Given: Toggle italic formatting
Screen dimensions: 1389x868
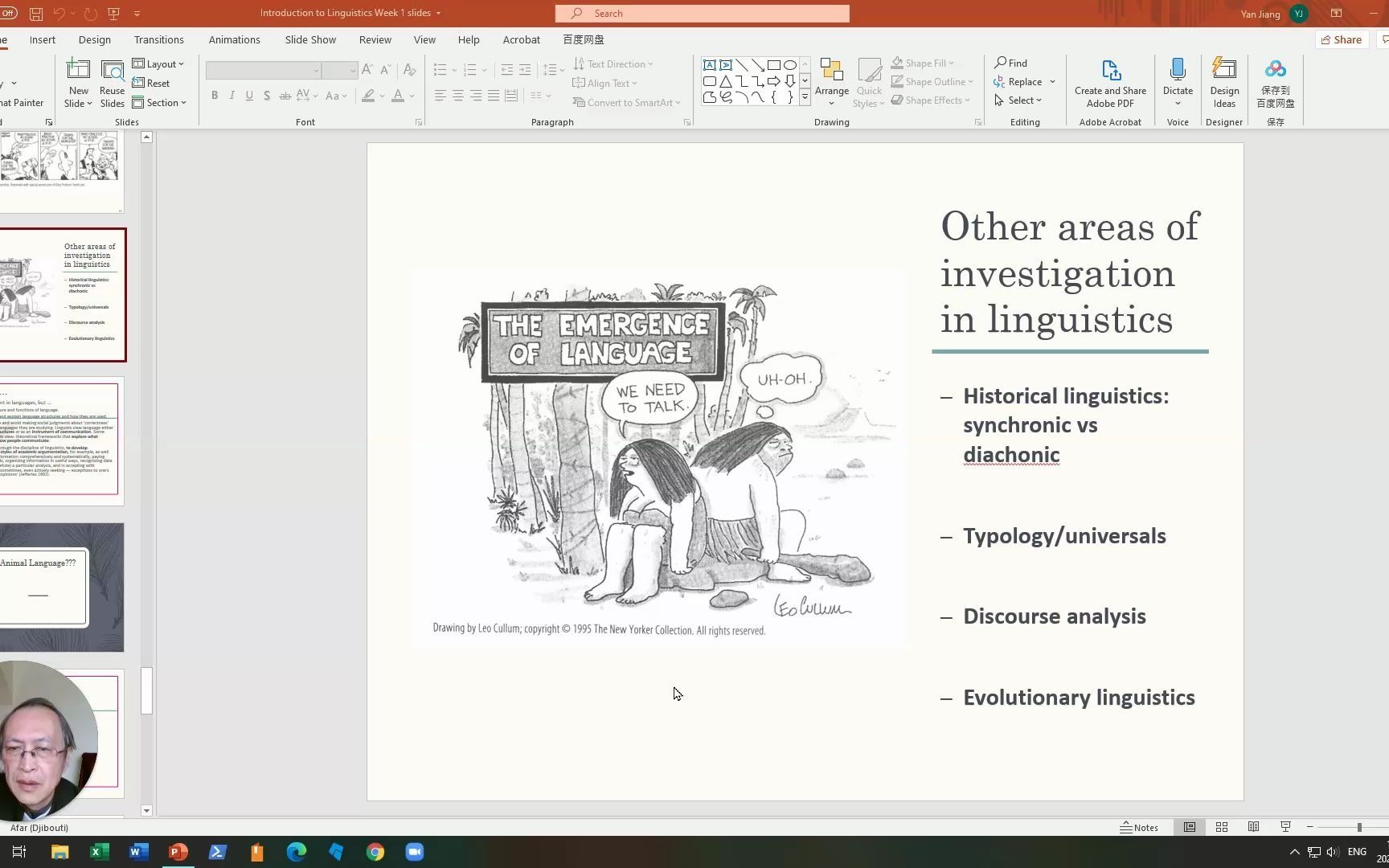Looking at the screenshot, I should click(232, 96).
